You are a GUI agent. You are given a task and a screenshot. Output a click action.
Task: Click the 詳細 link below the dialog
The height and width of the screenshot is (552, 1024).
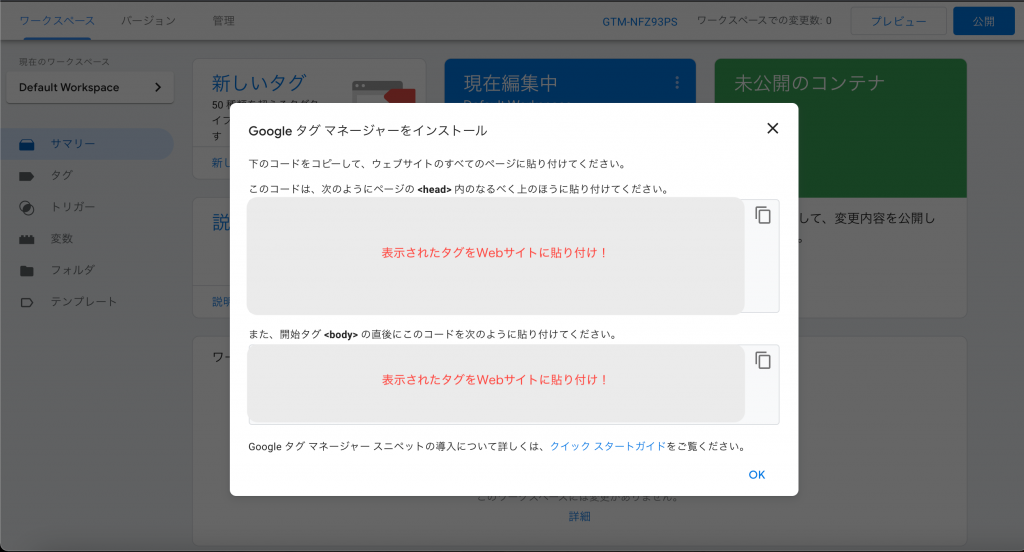tap(579, 516)
